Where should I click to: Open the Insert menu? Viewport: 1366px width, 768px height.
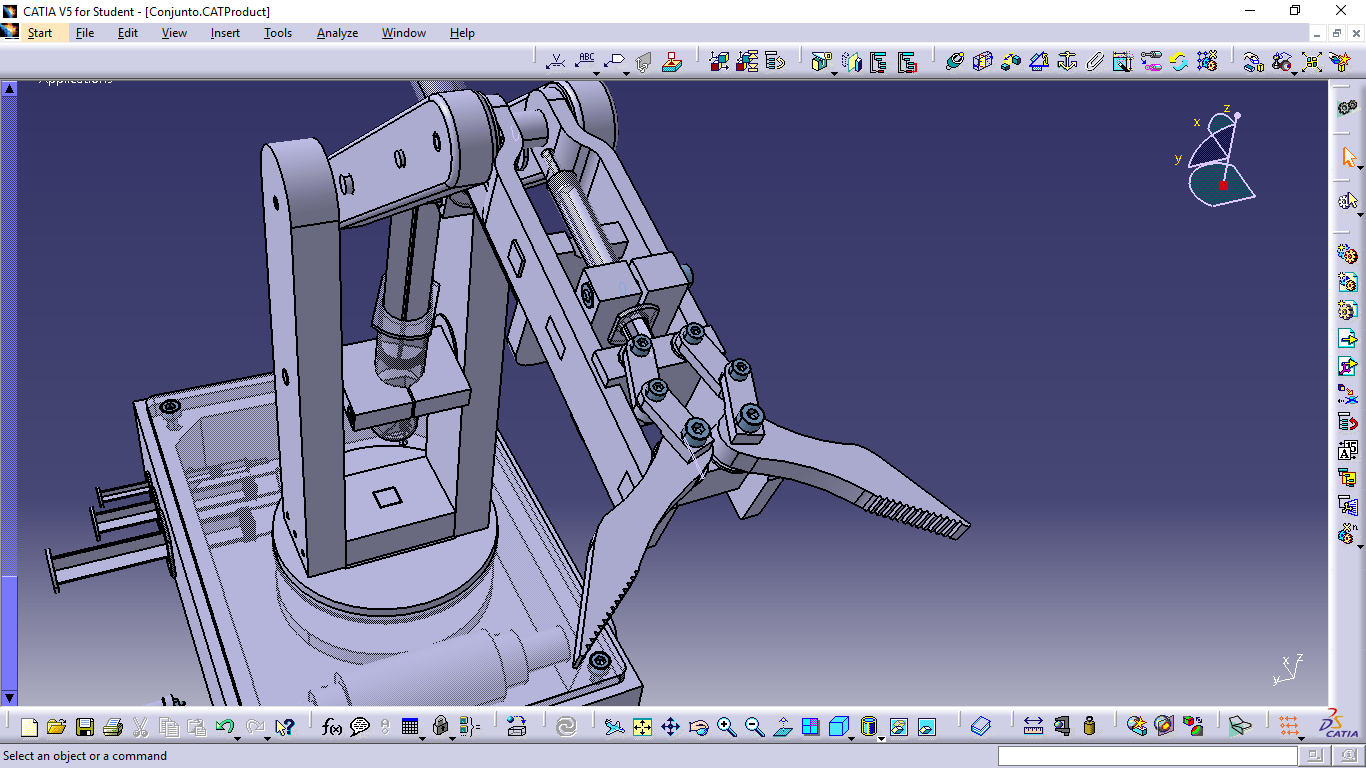click(x=225, y=33)
